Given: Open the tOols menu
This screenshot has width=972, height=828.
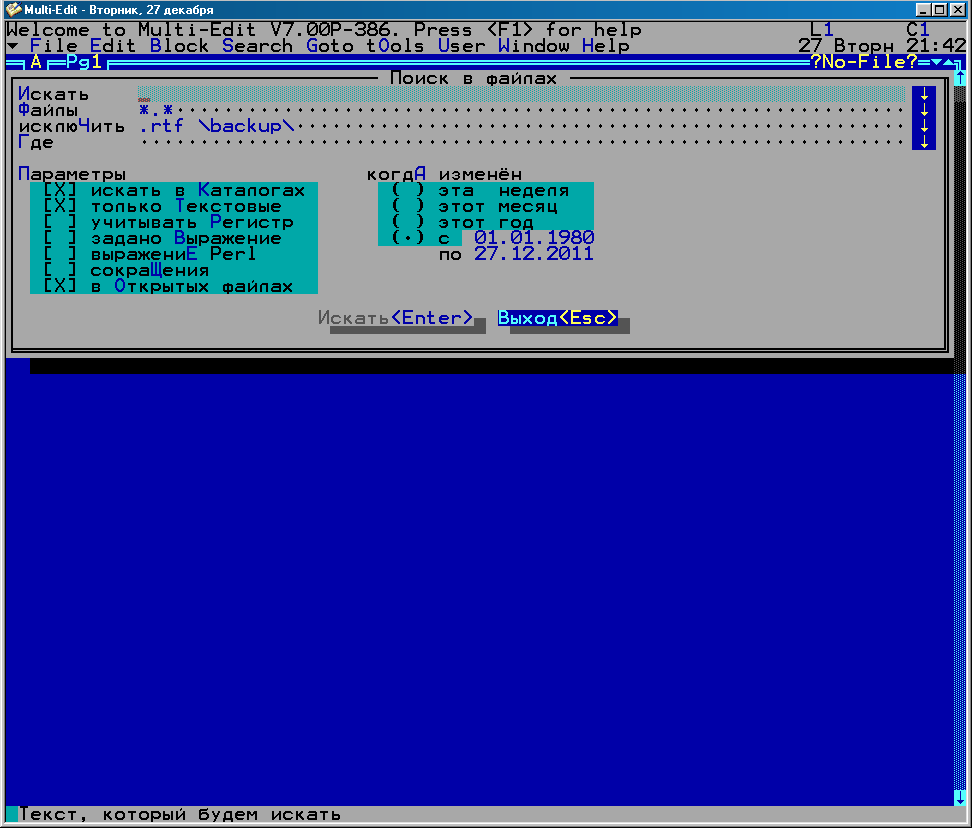Looking at the screenshot, I should click(x=395, y=46).
